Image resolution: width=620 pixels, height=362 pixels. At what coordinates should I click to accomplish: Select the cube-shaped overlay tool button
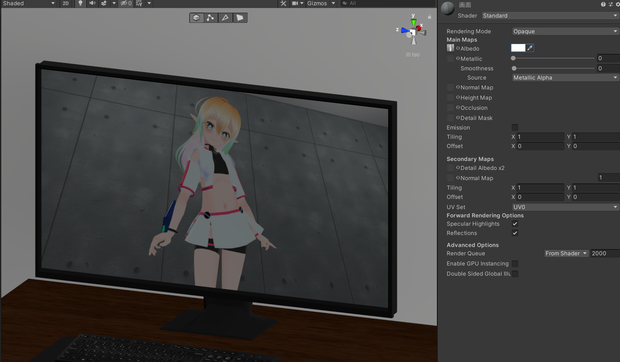[196, 18]
